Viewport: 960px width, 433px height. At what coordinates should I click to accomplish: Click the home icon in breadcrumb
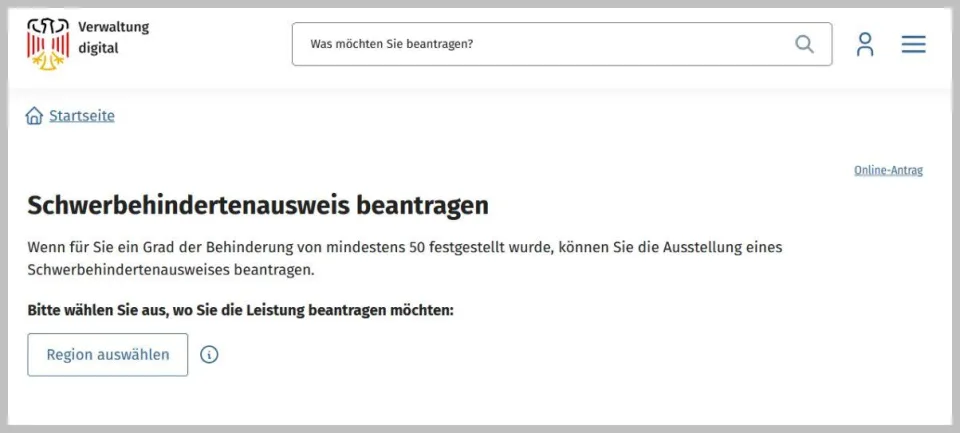(x=34, y=116)
